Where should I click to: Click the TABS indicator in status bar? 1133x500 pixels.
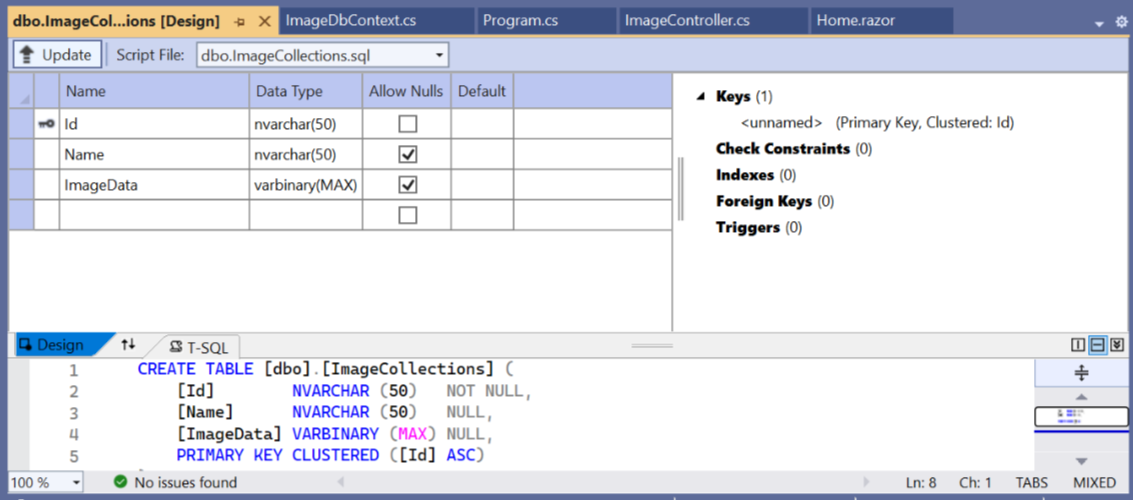tap(1033, 482)
